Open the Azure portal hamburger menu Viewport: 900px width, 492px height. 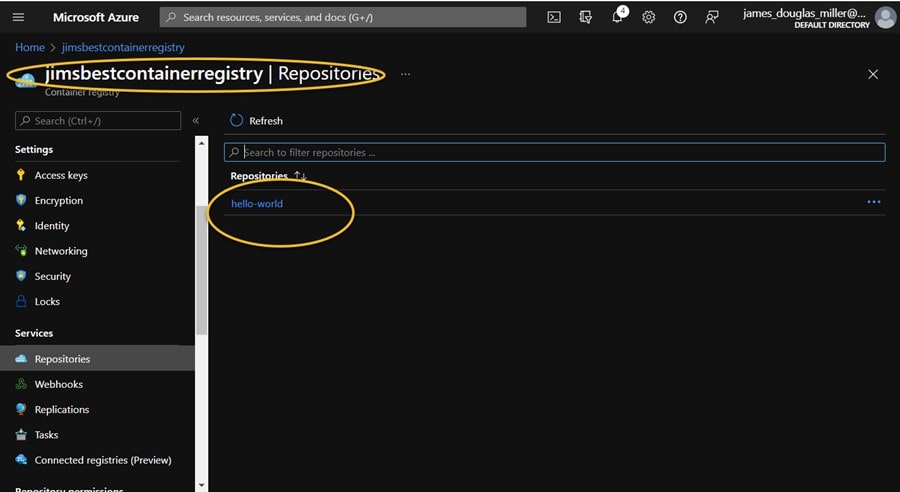click(18, 17)
